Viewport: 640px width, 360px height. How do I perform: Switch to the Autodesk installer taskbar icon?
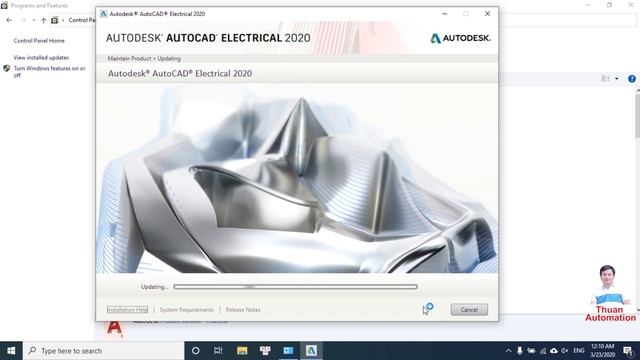[311, 351]
